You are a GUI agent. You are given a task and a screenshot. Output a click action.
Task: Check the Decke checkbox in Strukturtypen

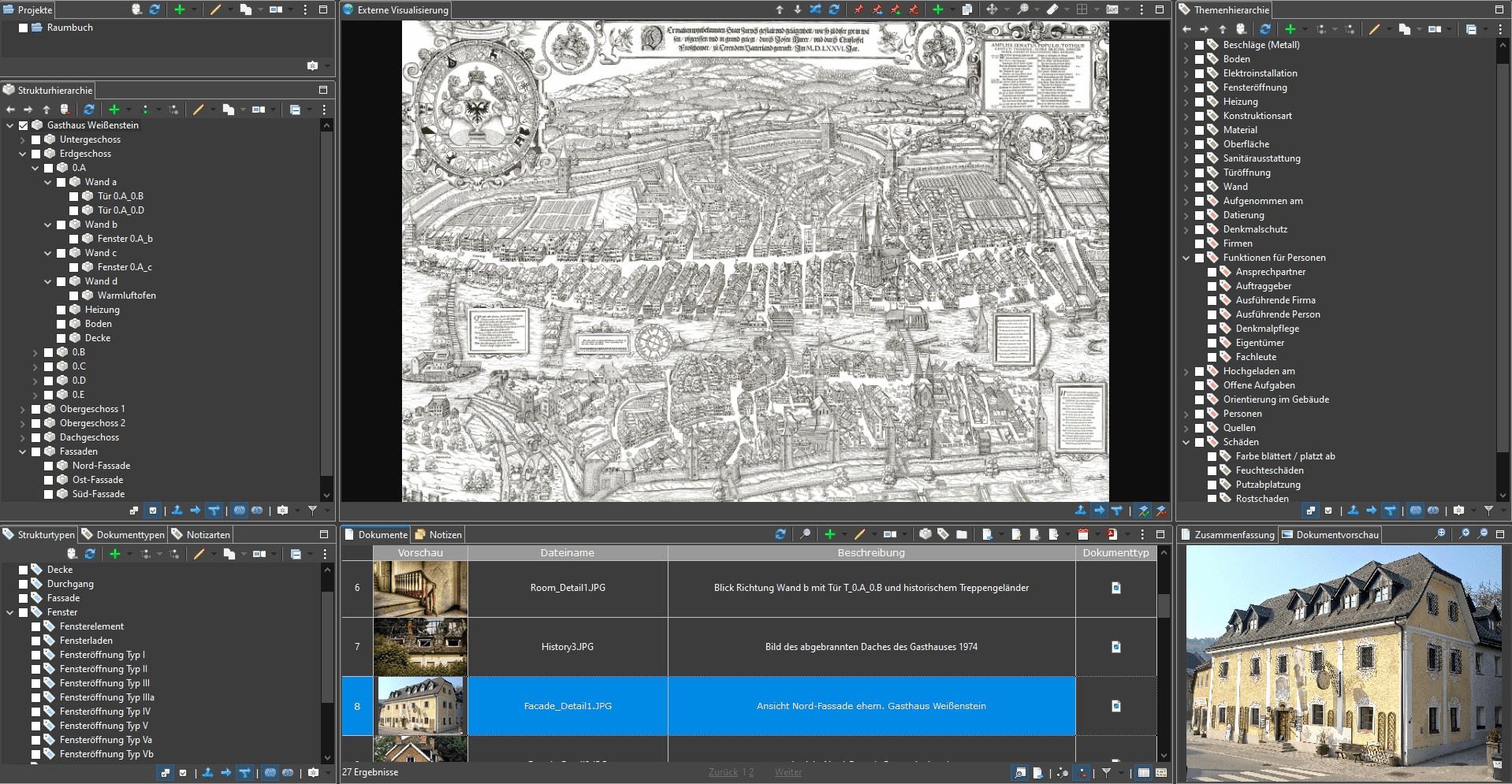(24, 570)
